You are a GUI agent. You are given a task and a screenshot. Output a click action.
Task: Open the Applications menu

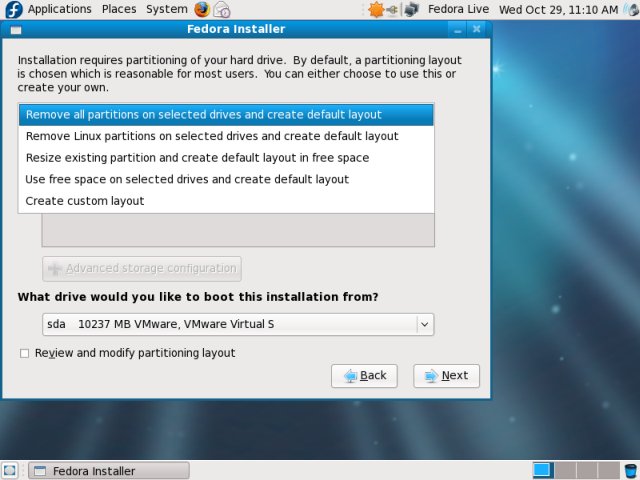coord(60,9)
